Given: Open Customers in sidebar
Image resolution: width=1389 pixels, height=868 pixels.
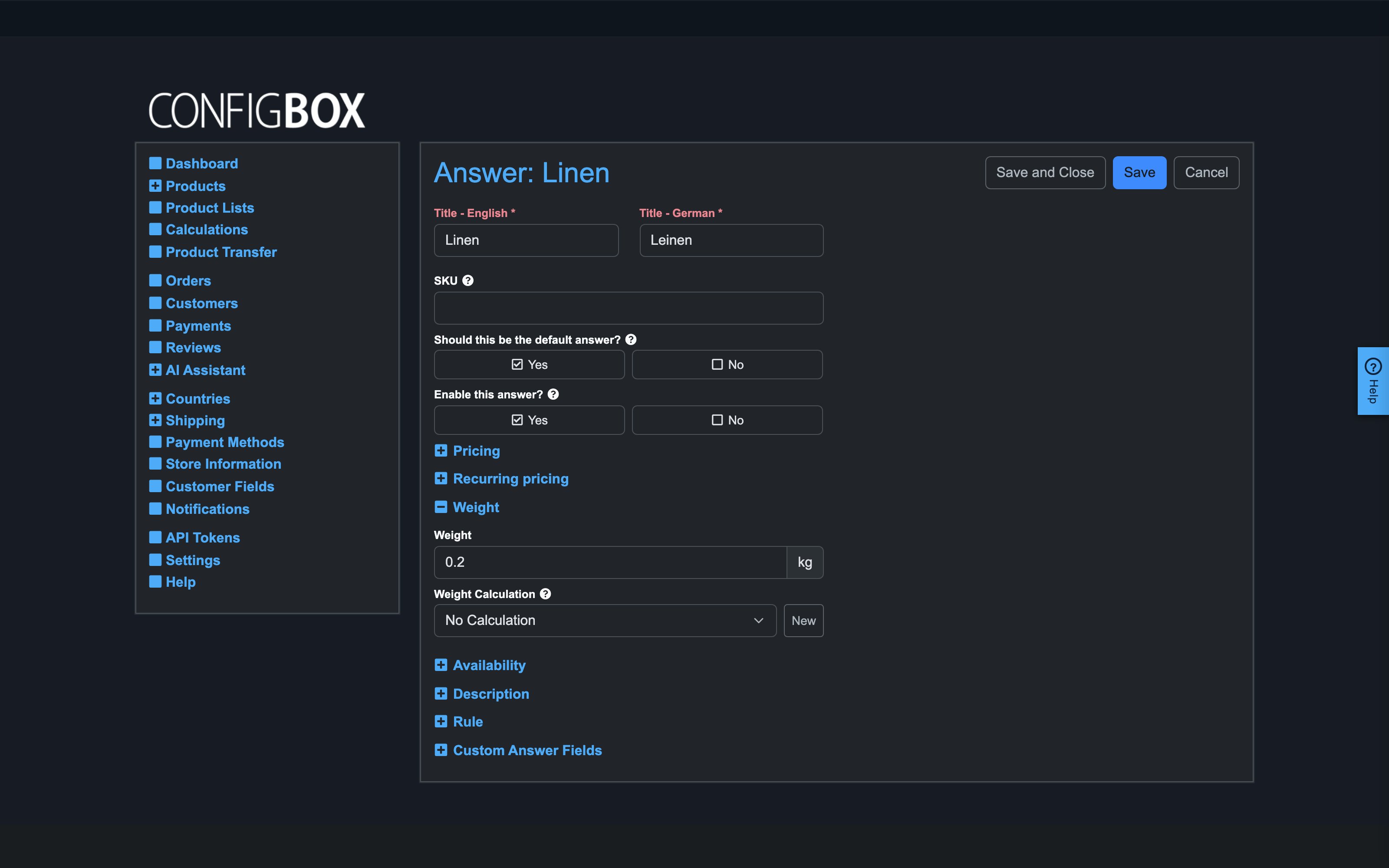Looking at the screenshot, I should 201,303.
